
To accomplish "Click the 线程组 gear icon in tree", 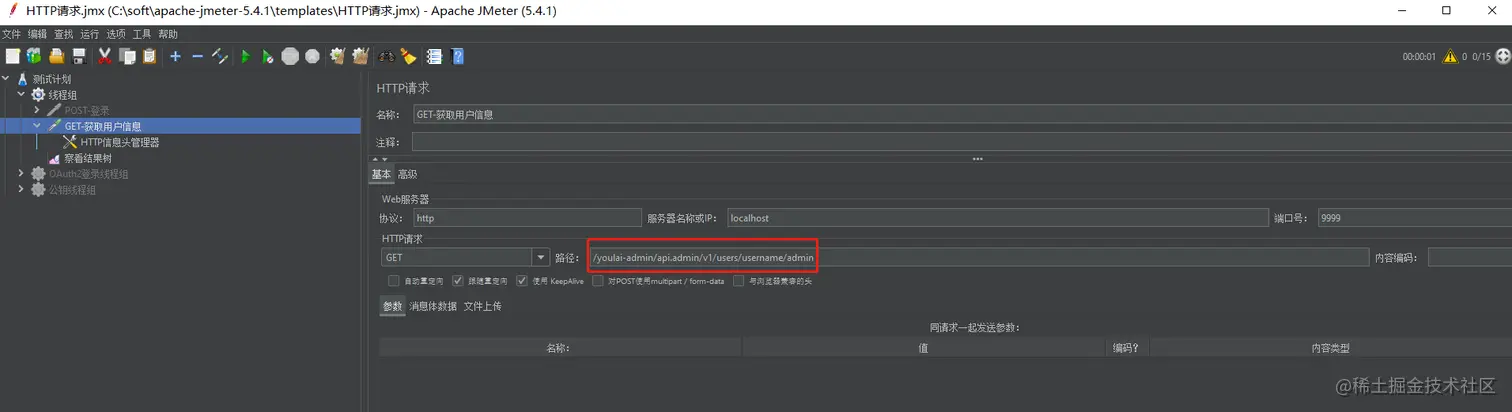I will pos(39,95).
